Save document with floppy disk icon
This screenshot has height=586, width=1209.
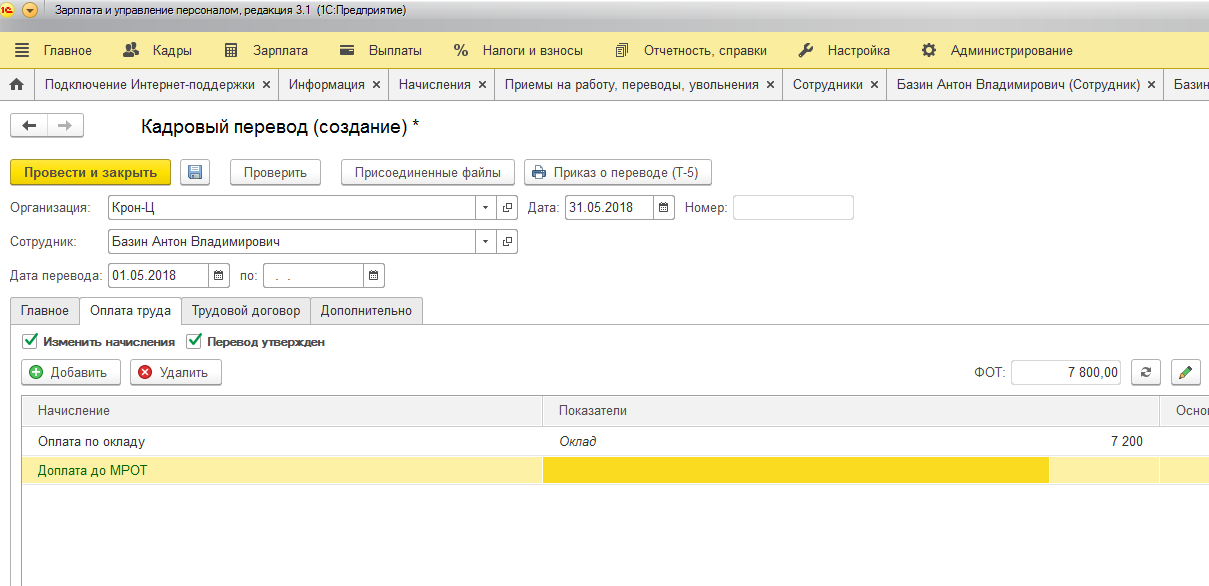pos(195,172)
